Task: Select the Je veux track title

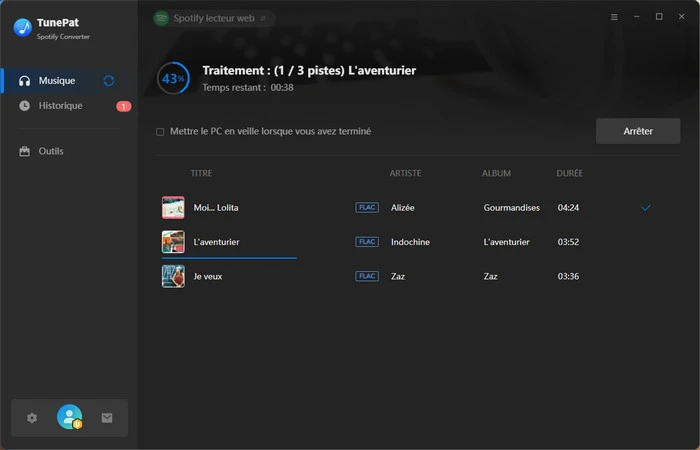Action: (208, 276)
